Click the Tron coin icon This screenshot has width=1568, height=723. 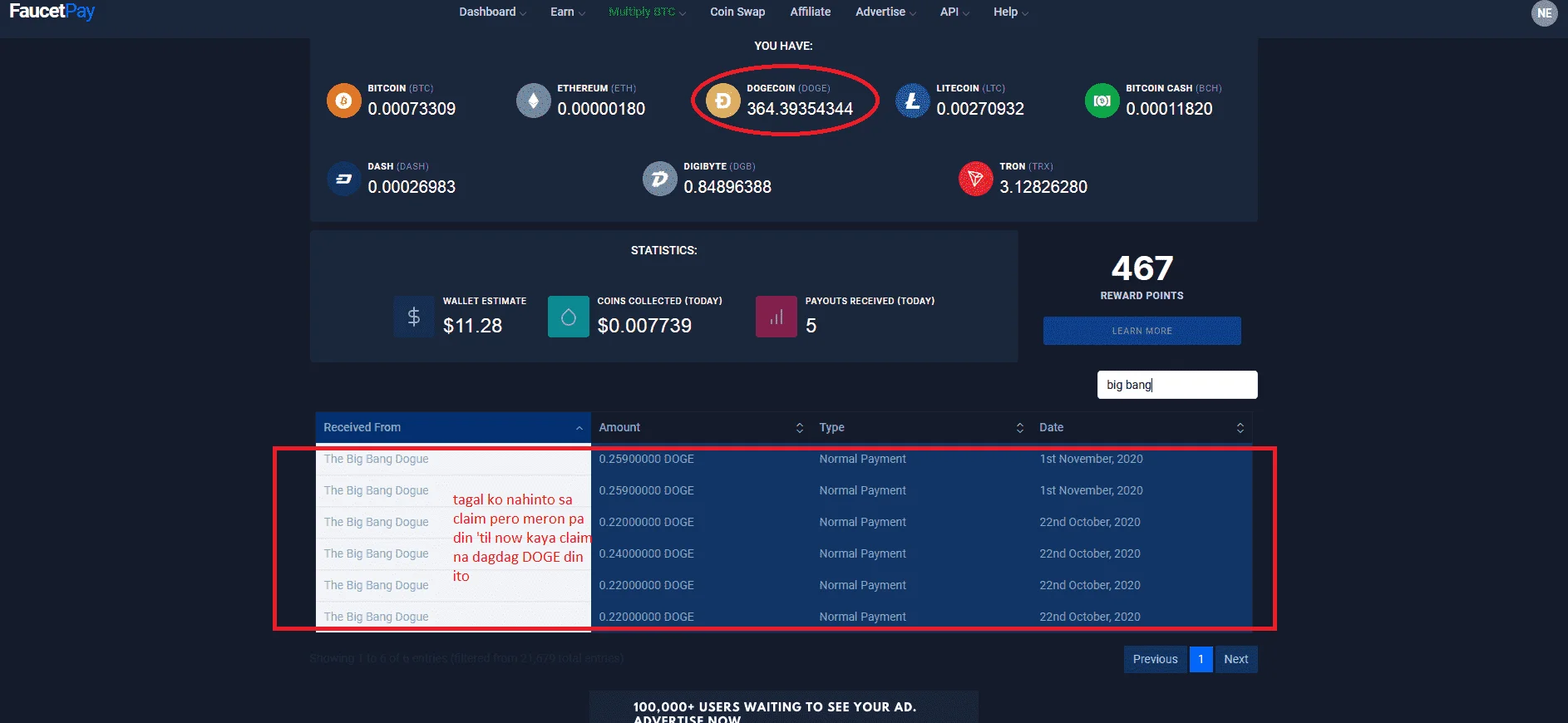coord(975,179)
